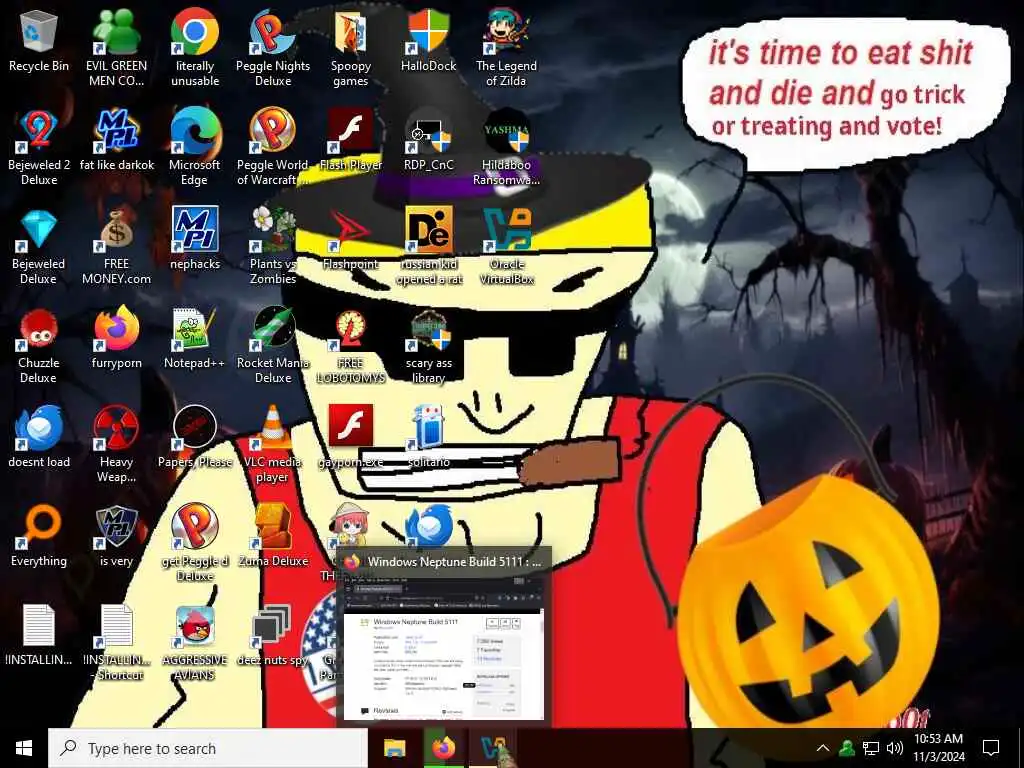This screenshot has height=768, width=1024.
Task: Launch the Heavy Weap... radiation icon
Action: coord(116,428)
